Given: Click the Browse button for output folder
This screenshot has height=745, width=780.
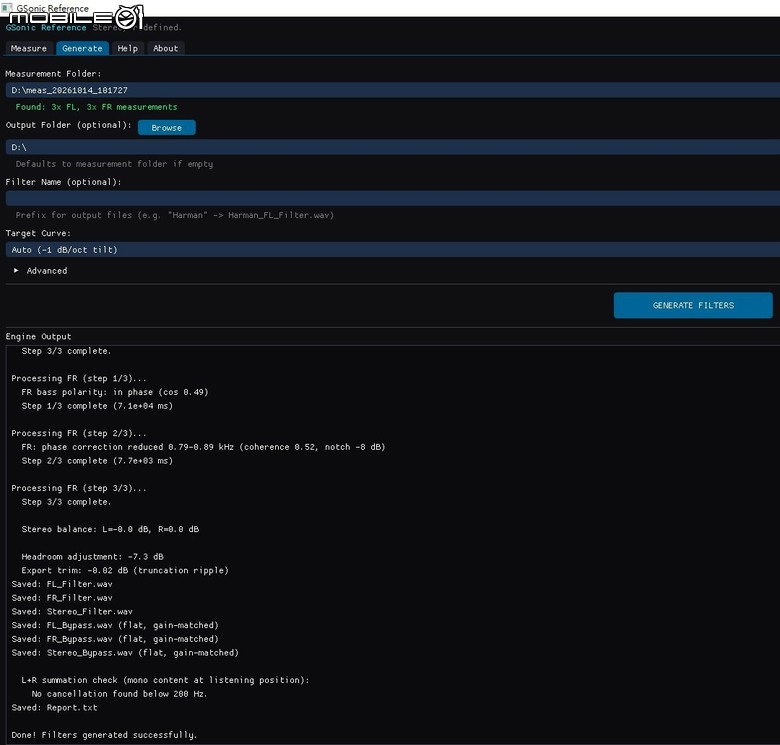Looking at the screenshot, I should pyautogui.click(x=167, y=127).
